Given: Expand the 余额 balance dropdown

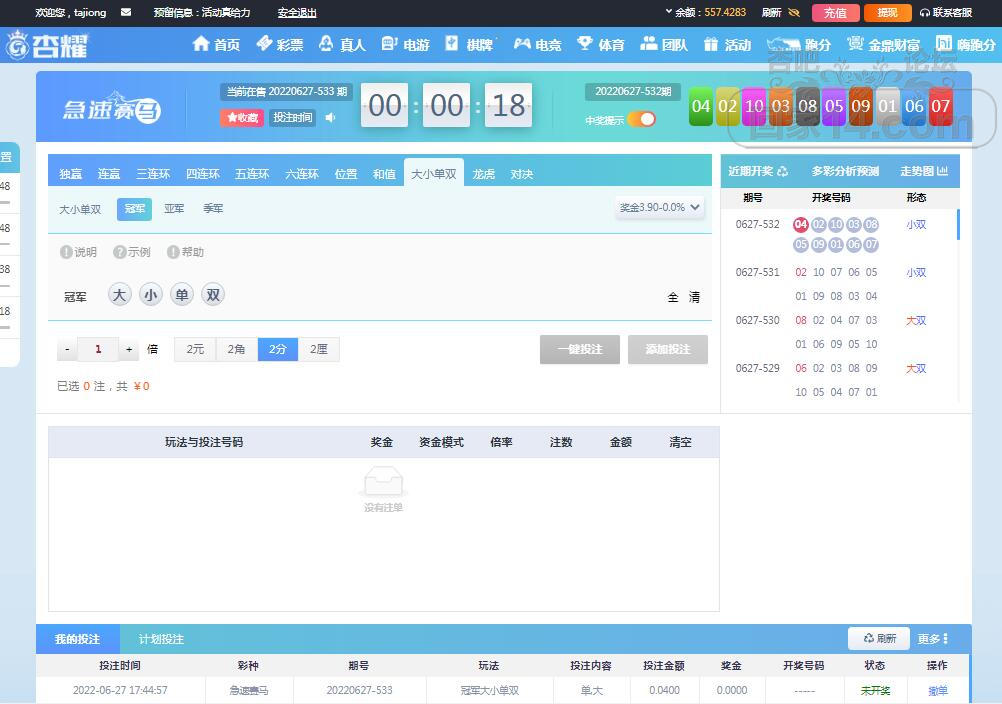Looking at the screenshot, I should [x=669, y=12].
